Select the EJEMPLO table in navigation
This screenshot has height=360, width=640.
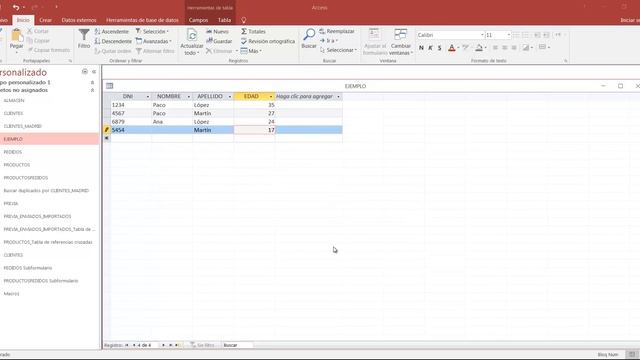click(49, 139)
